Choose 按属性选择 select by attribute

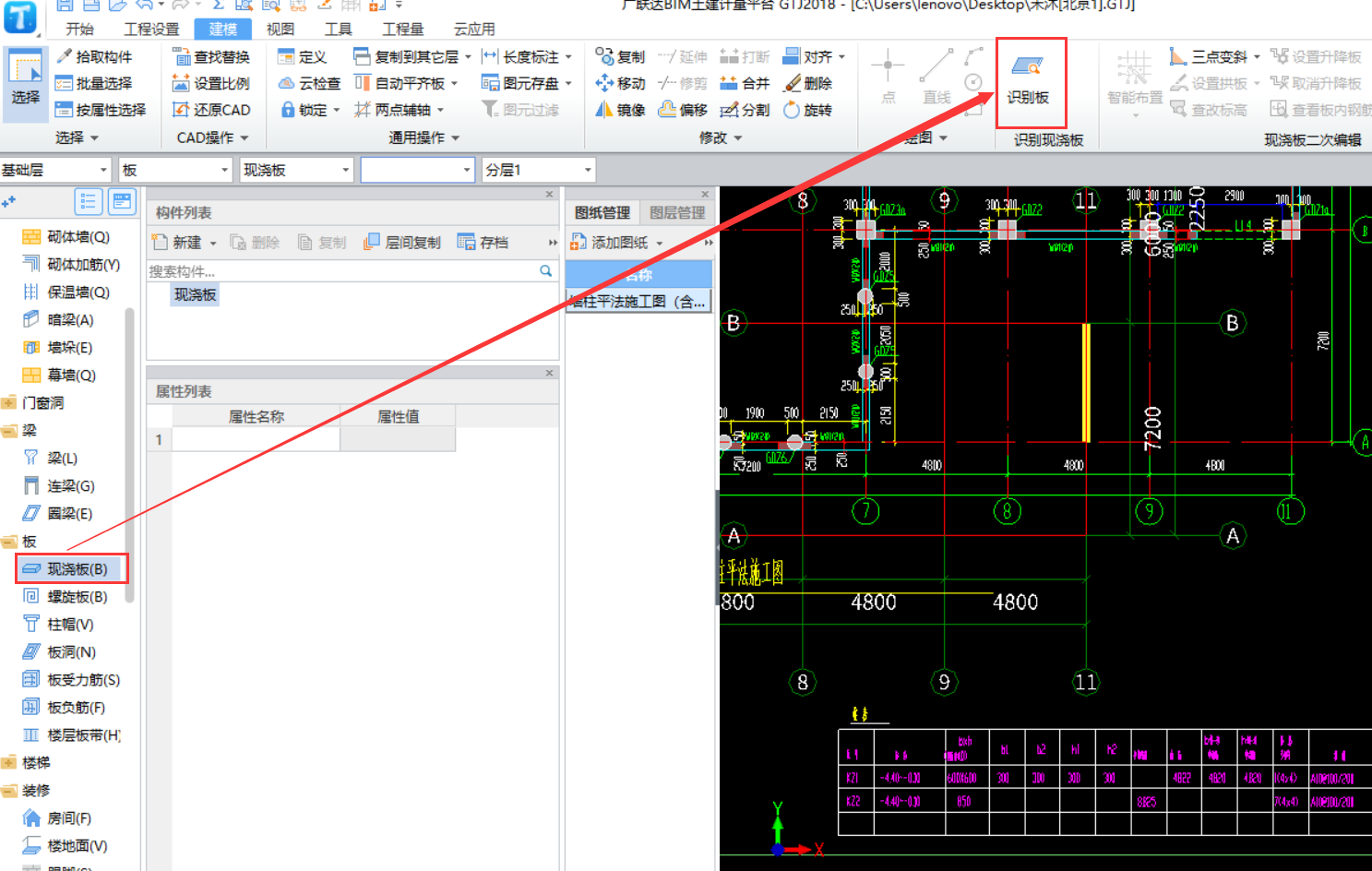[101, 110]
